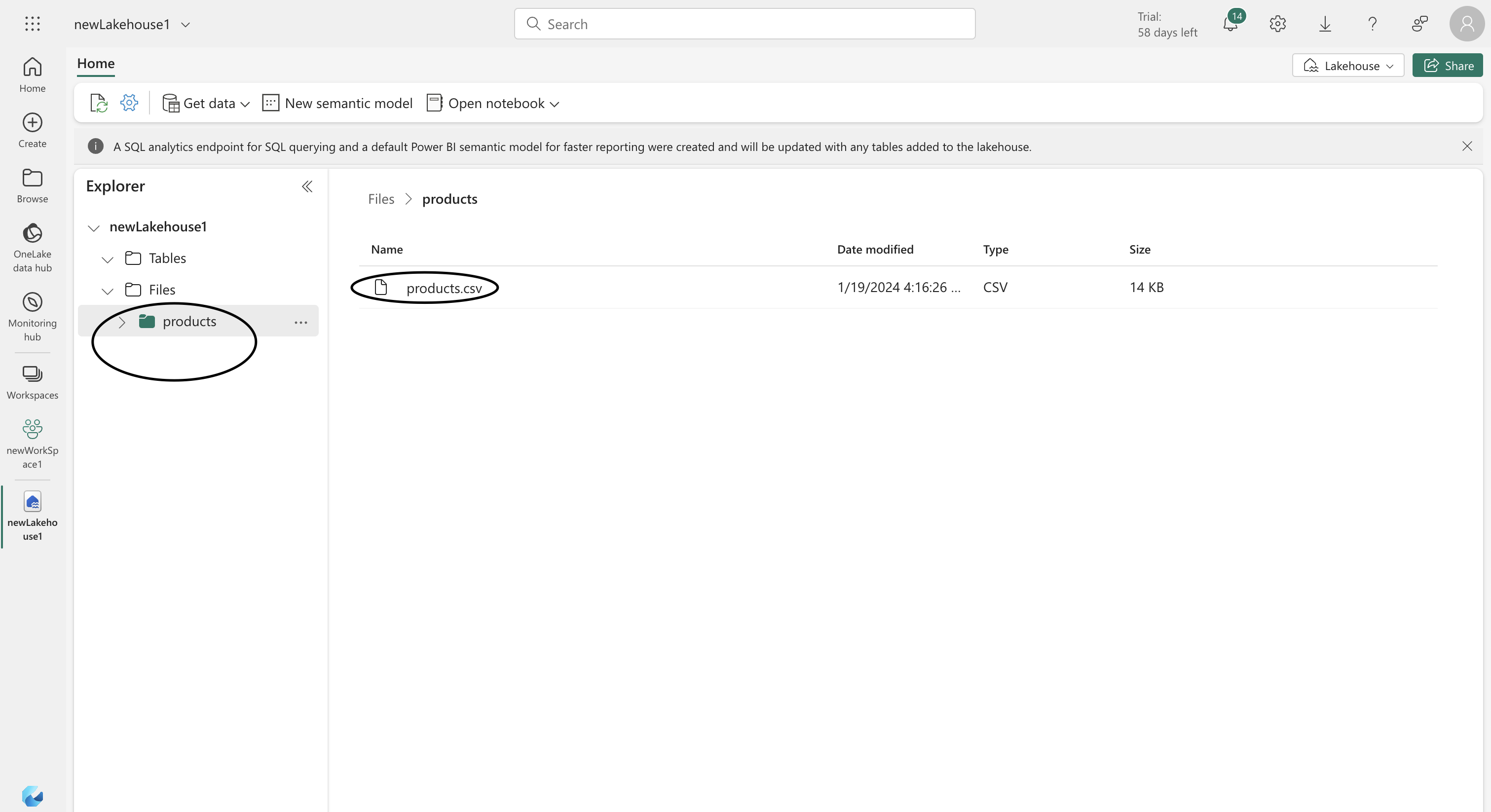Open the Create page
The image size is (1491, 812).
tap(33, 130)
